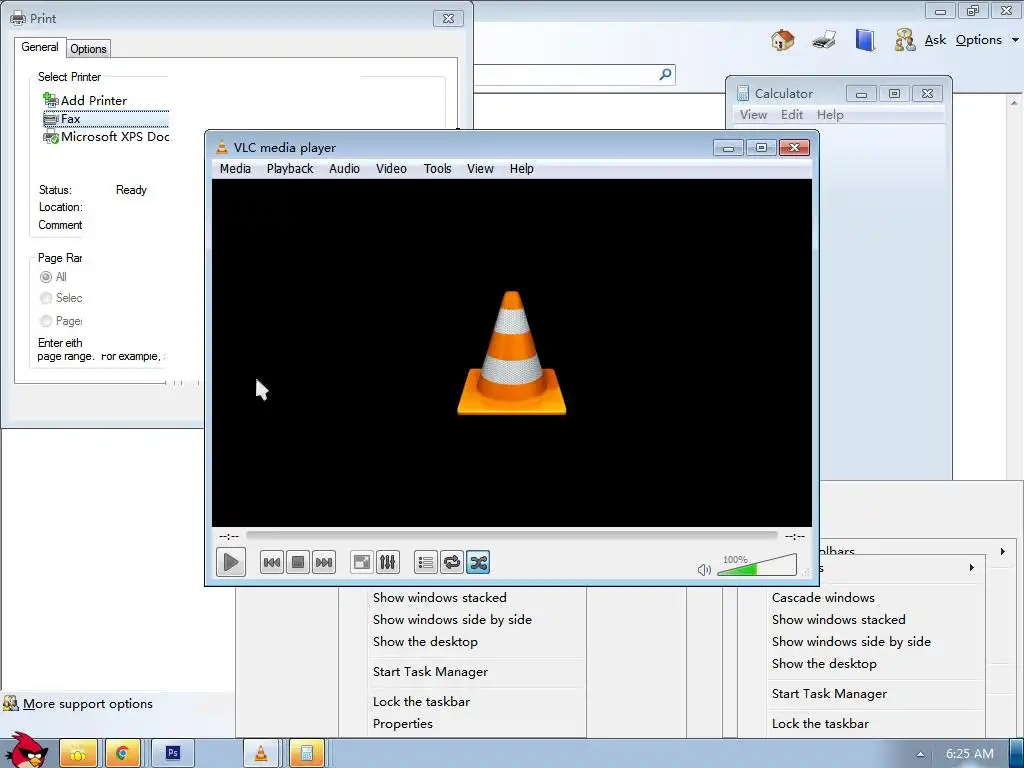Stop playback in VLC
1024x768 pixels.
298,562
